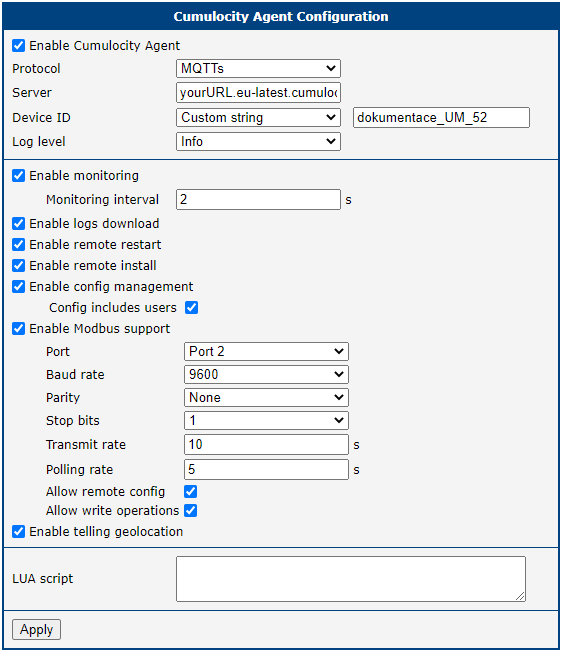Click the Enable Cumulocity Agent label
The image size is (563, 652).
coord(104,45)
